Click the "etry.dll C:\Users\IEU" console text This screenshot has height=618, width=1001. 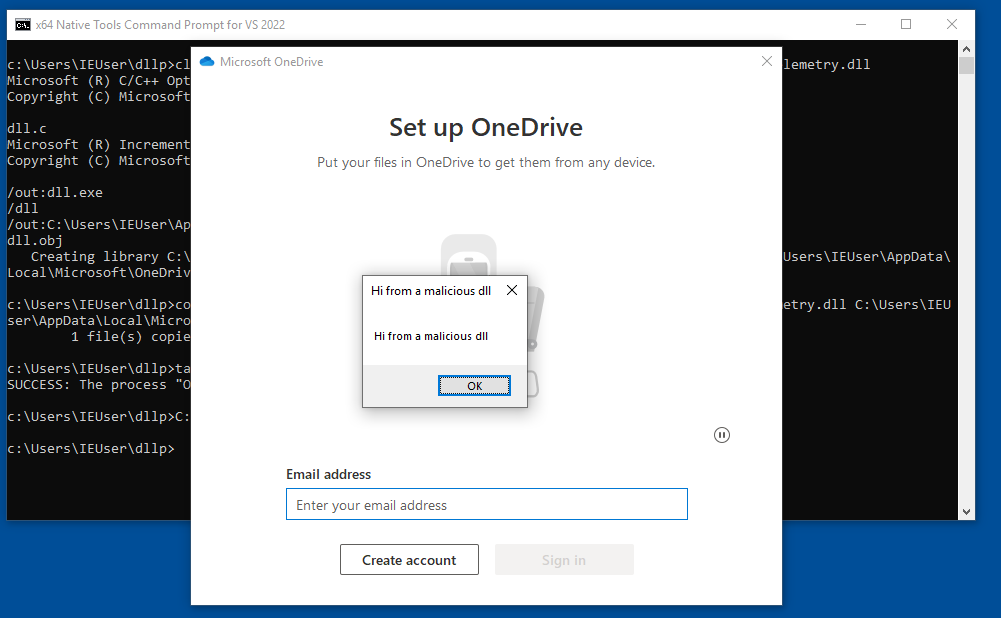coord(866,304)
